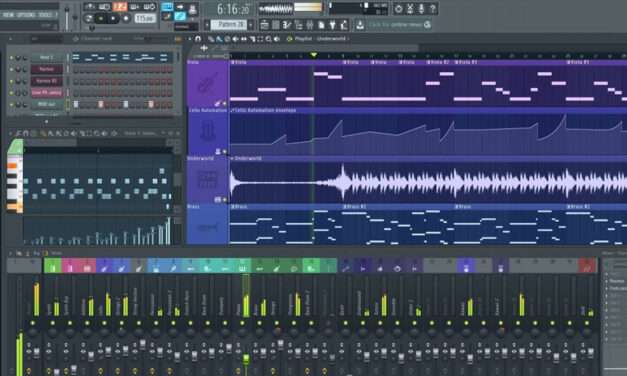Viewport: 627px width, 376px height.
Task: Click the selected mixer track's green fader
Action: (x=246, y=359)
